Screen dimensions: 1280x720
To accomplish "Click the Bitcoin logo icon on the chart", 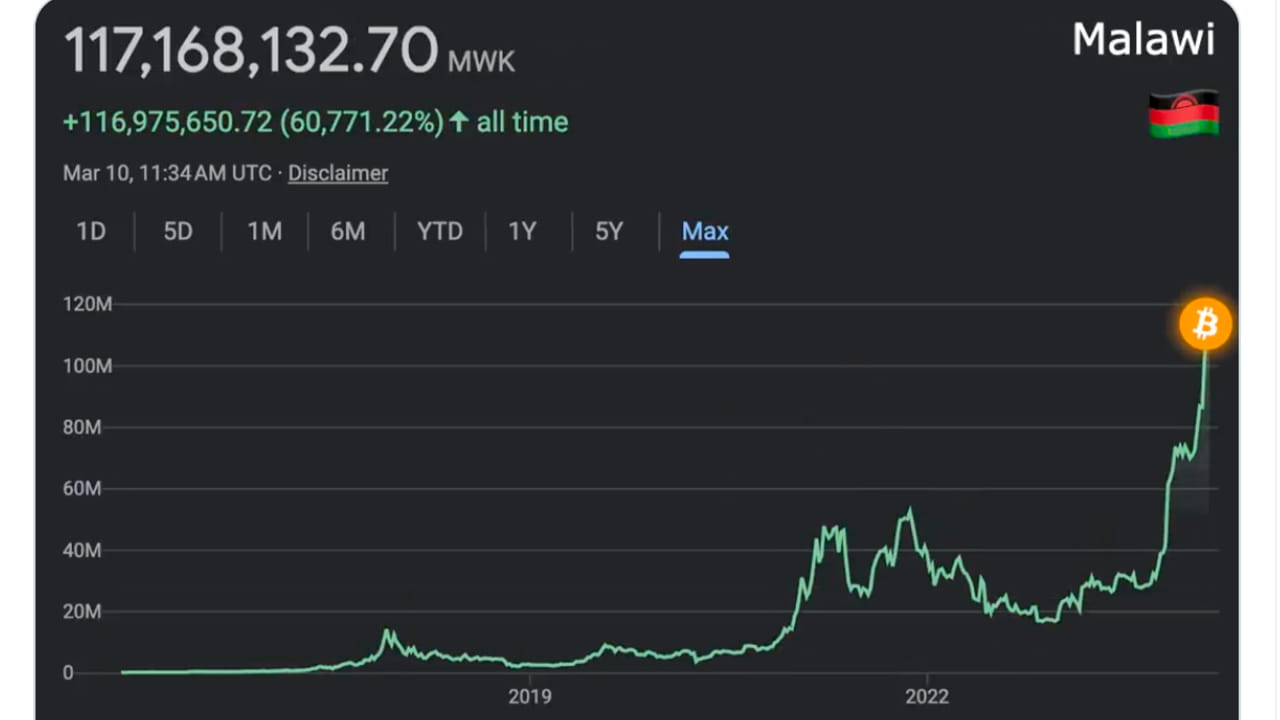I will coord(1205,324).
